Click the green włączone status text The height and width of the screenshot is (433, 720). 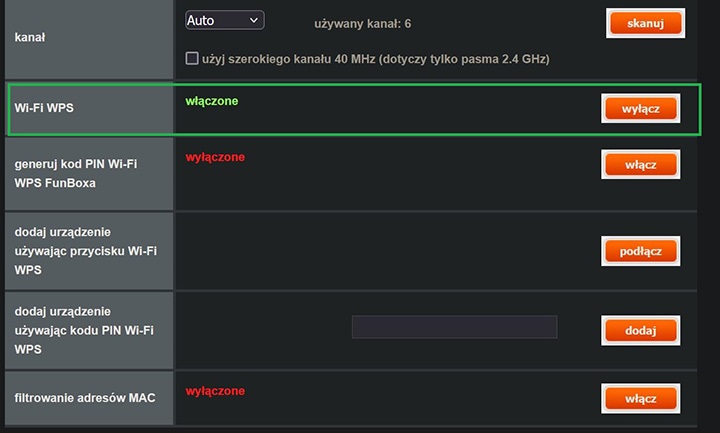coord(212,101)
